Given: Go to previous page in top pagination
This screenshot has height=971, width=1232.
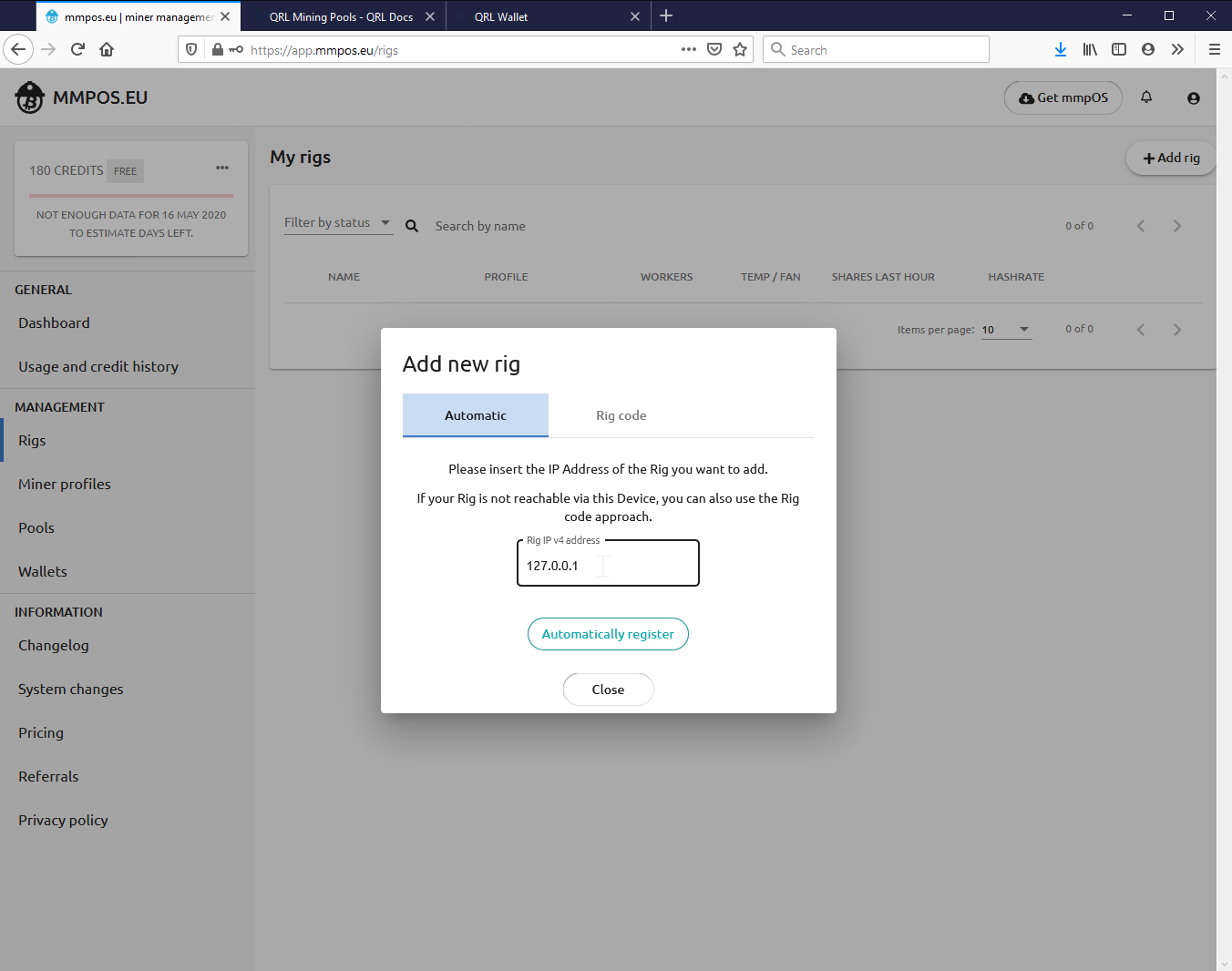Looking at the screenshot, I should (1141, 226).
